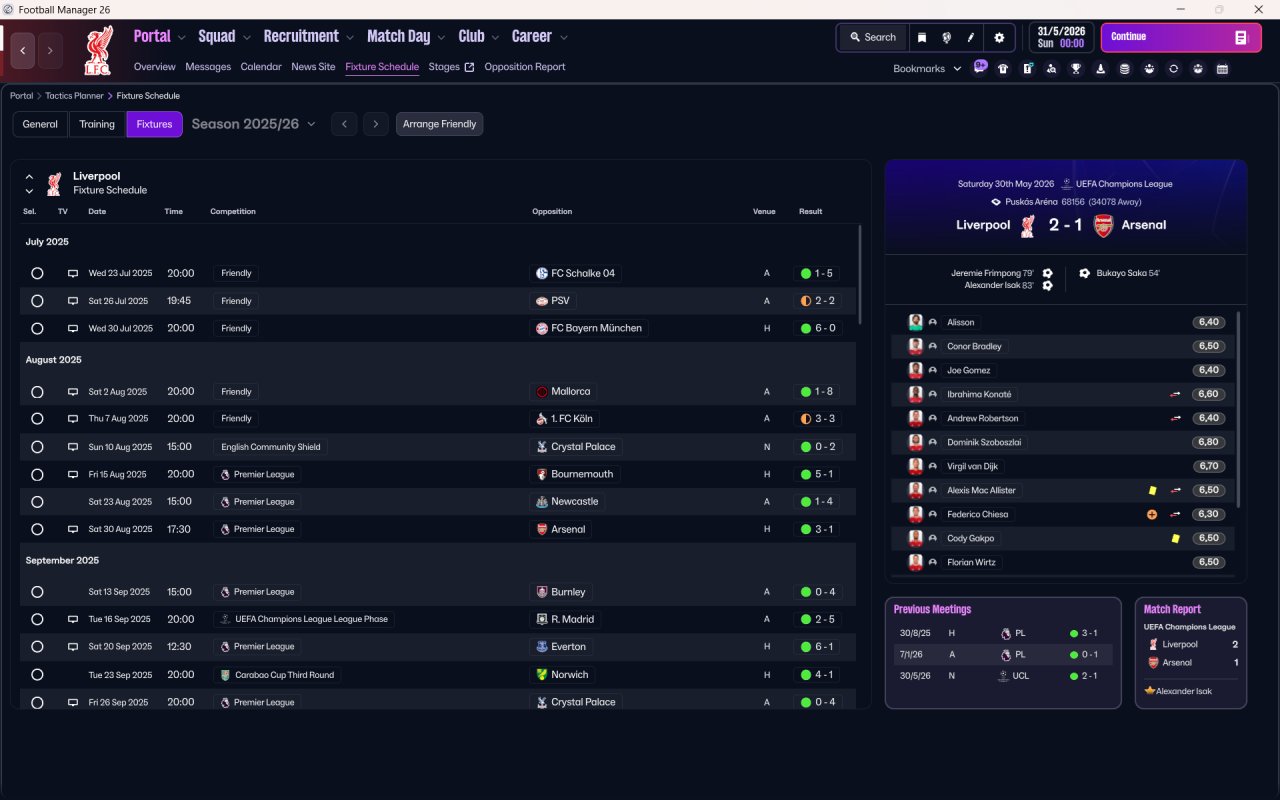
Task: Click the pencil edit icon in top bar
Action: coord(970,37)
